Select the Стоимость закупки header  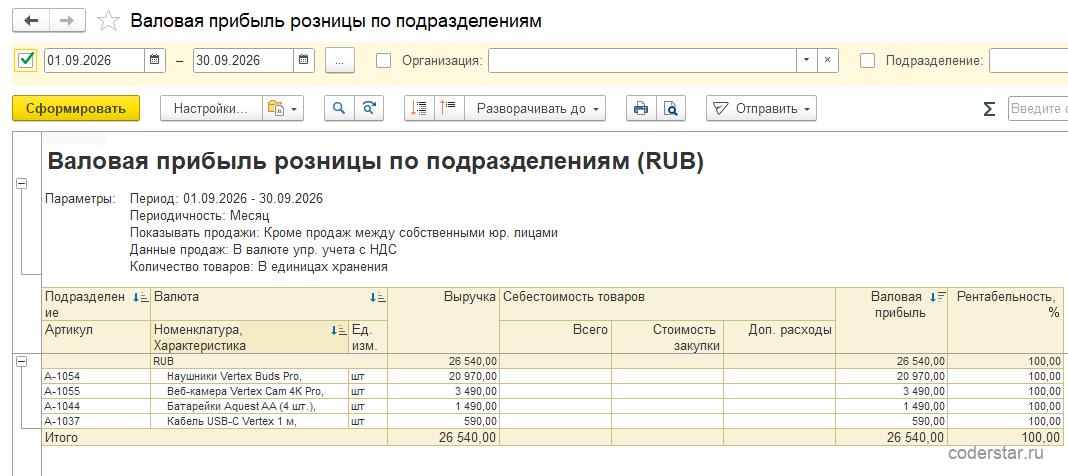point(668,337)
